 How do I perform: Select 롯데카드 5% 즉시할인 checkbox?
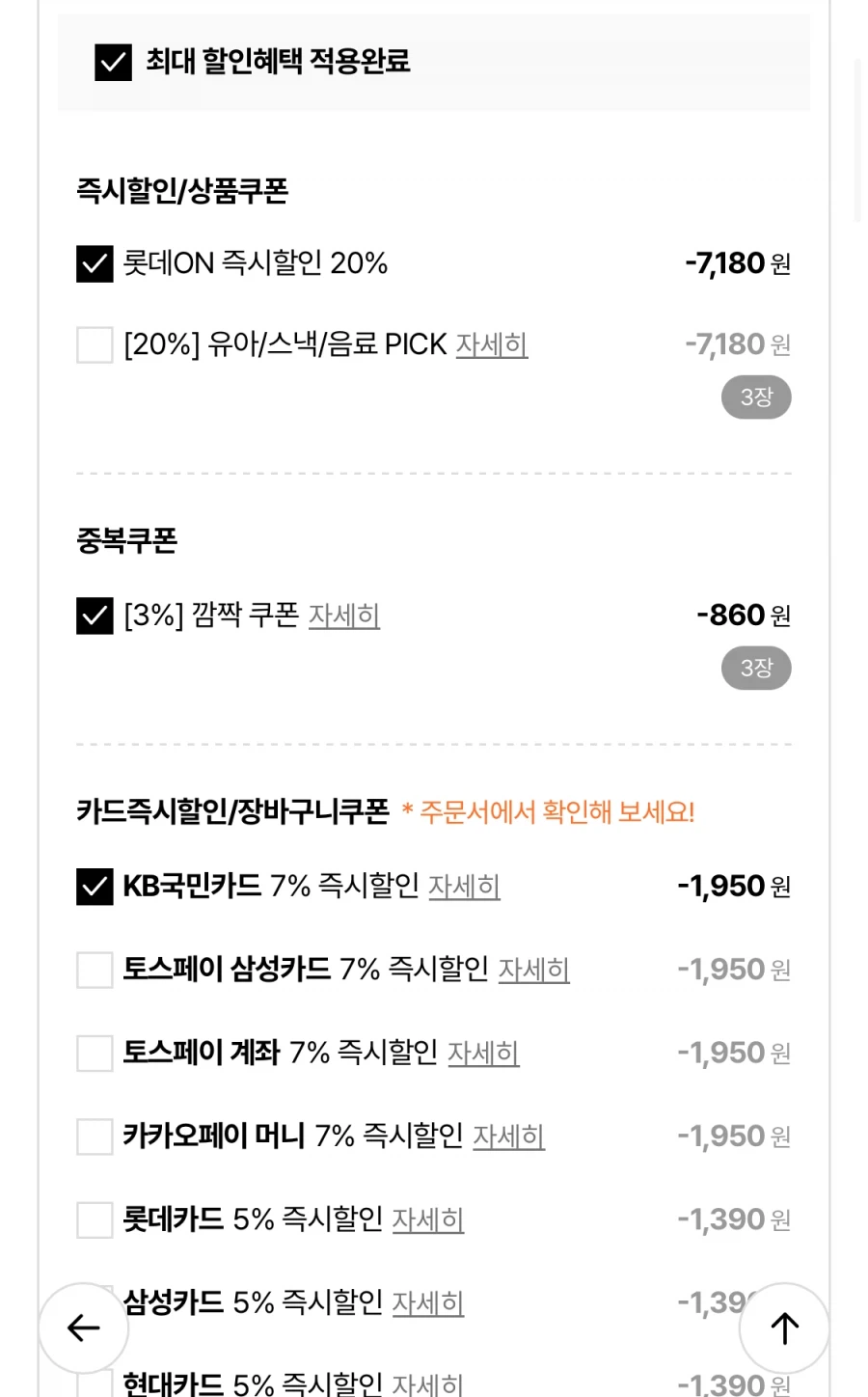point(95,1219)
